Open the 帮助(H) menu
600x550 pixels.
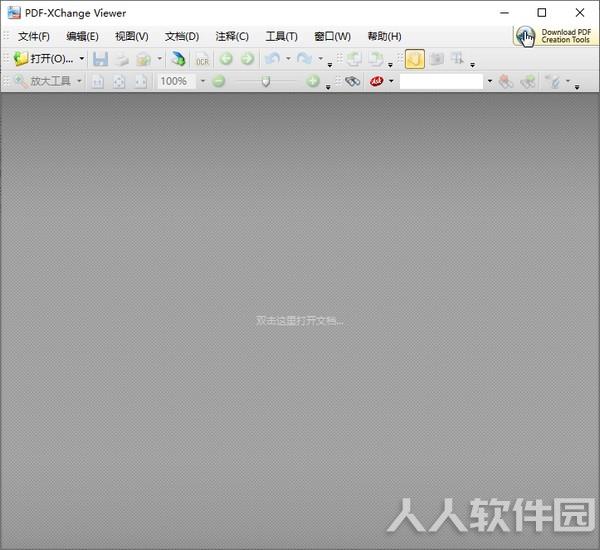[384, 37]
